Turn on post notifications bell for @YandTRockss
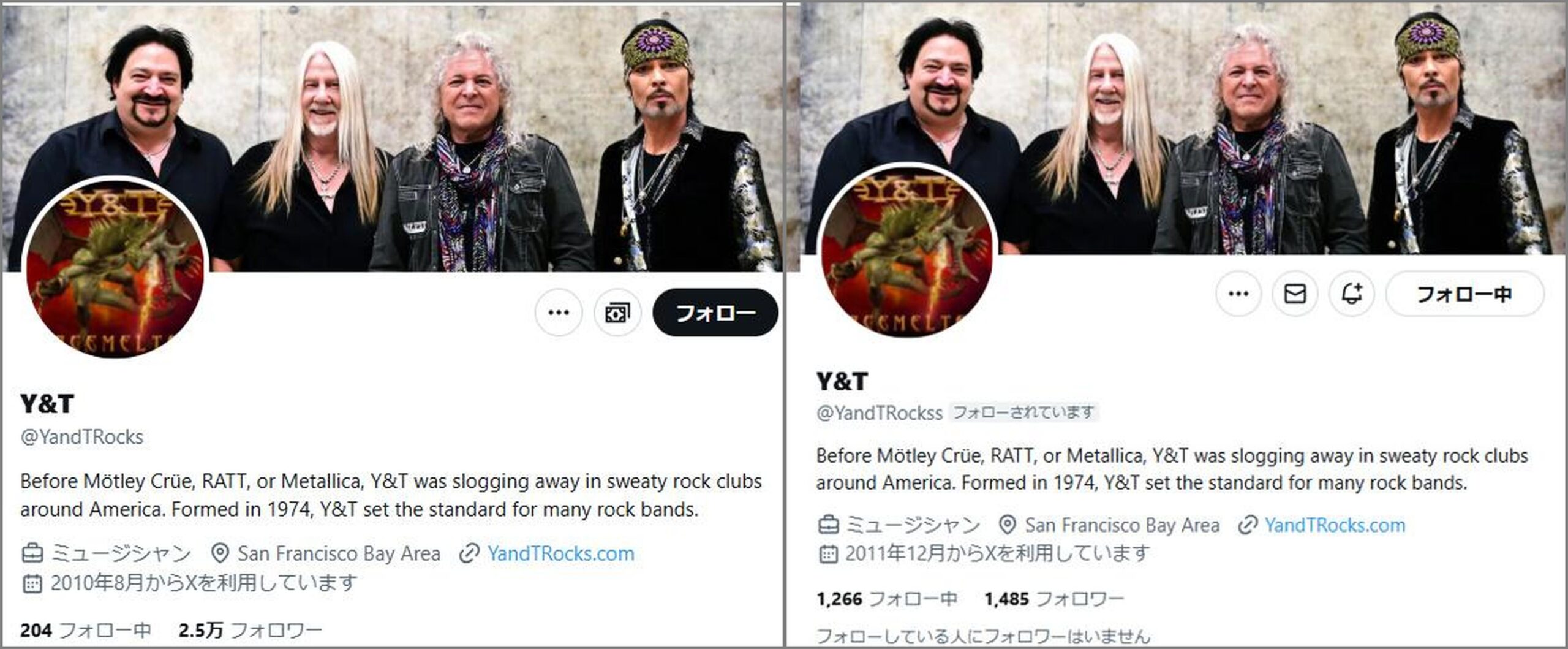The height and width of the screenshot is (649, 1568). pyautogui.click(x=1352, y=294)
